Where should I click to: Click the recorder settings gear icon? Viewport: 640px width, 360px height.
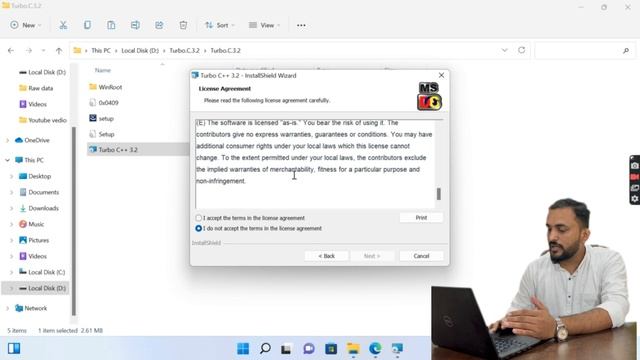(635, 199)
